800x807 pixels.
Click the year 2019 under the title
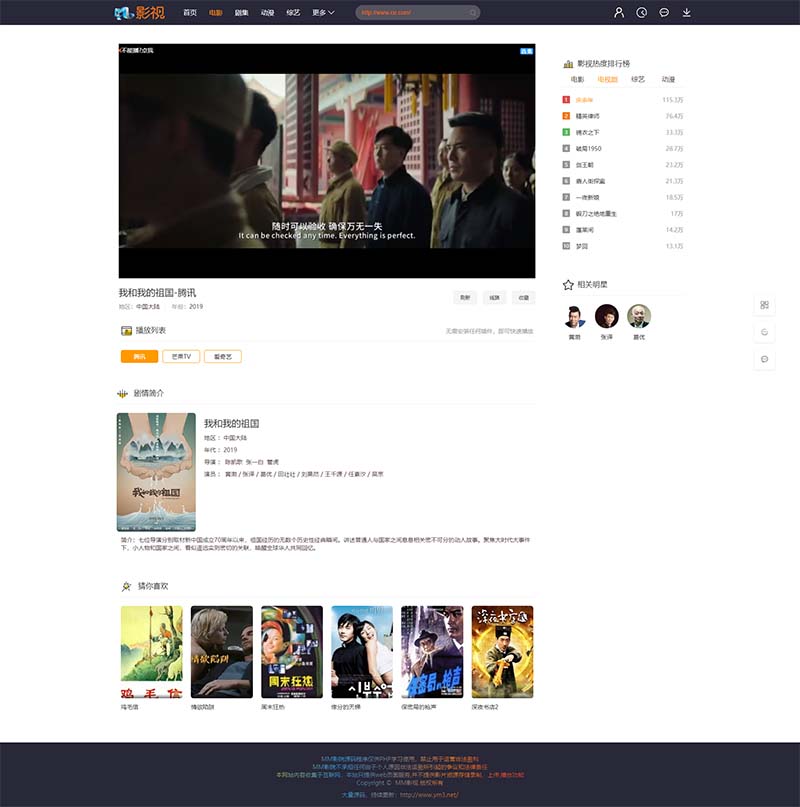pos(196,307)
